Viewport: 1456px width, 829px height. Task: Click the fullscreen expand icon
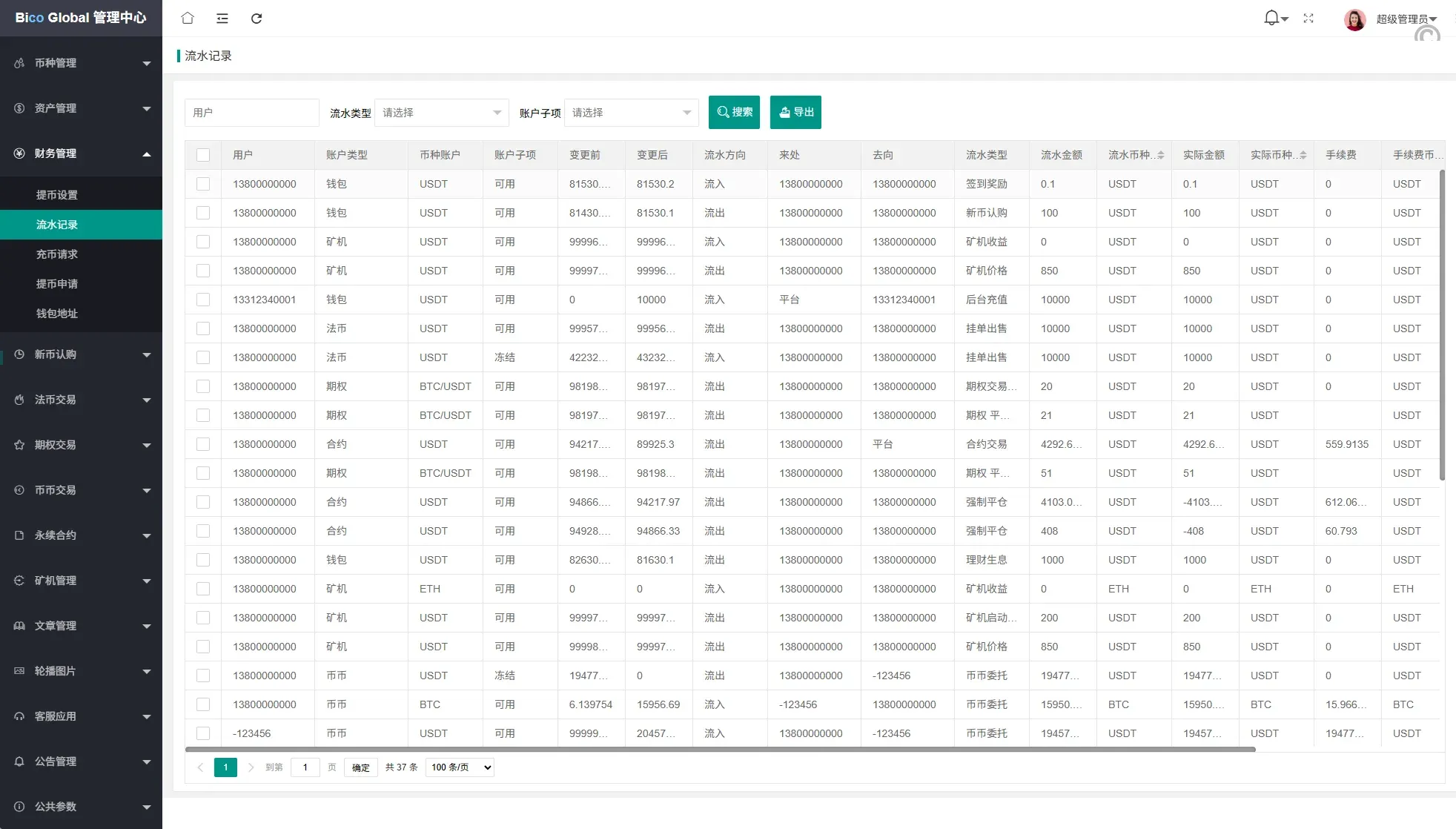1308,19
